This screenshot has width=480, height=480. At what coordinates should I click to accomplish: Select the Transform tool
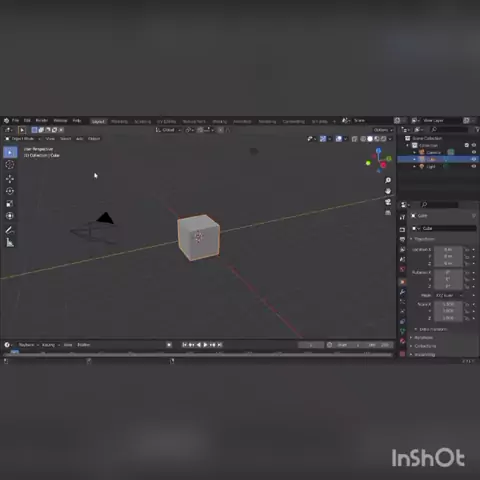pos(10,216)
